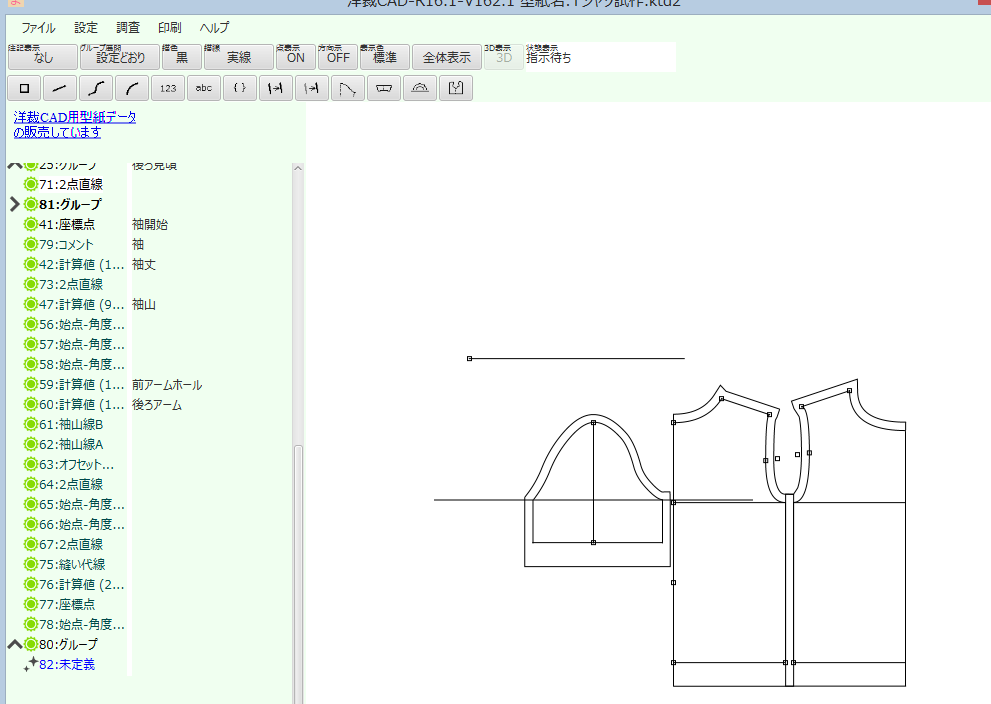Toggle the 3D表示 button
The image size is (991, 704).
504,57
